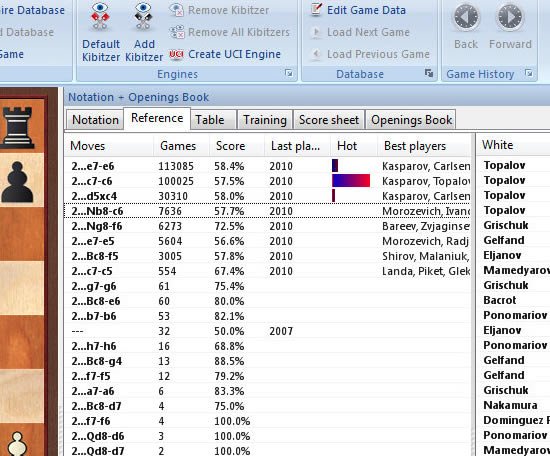This screenshot has width=550, height=456.
Task: Click the Remove All Kibitzers icon
Action: (176, 32)
